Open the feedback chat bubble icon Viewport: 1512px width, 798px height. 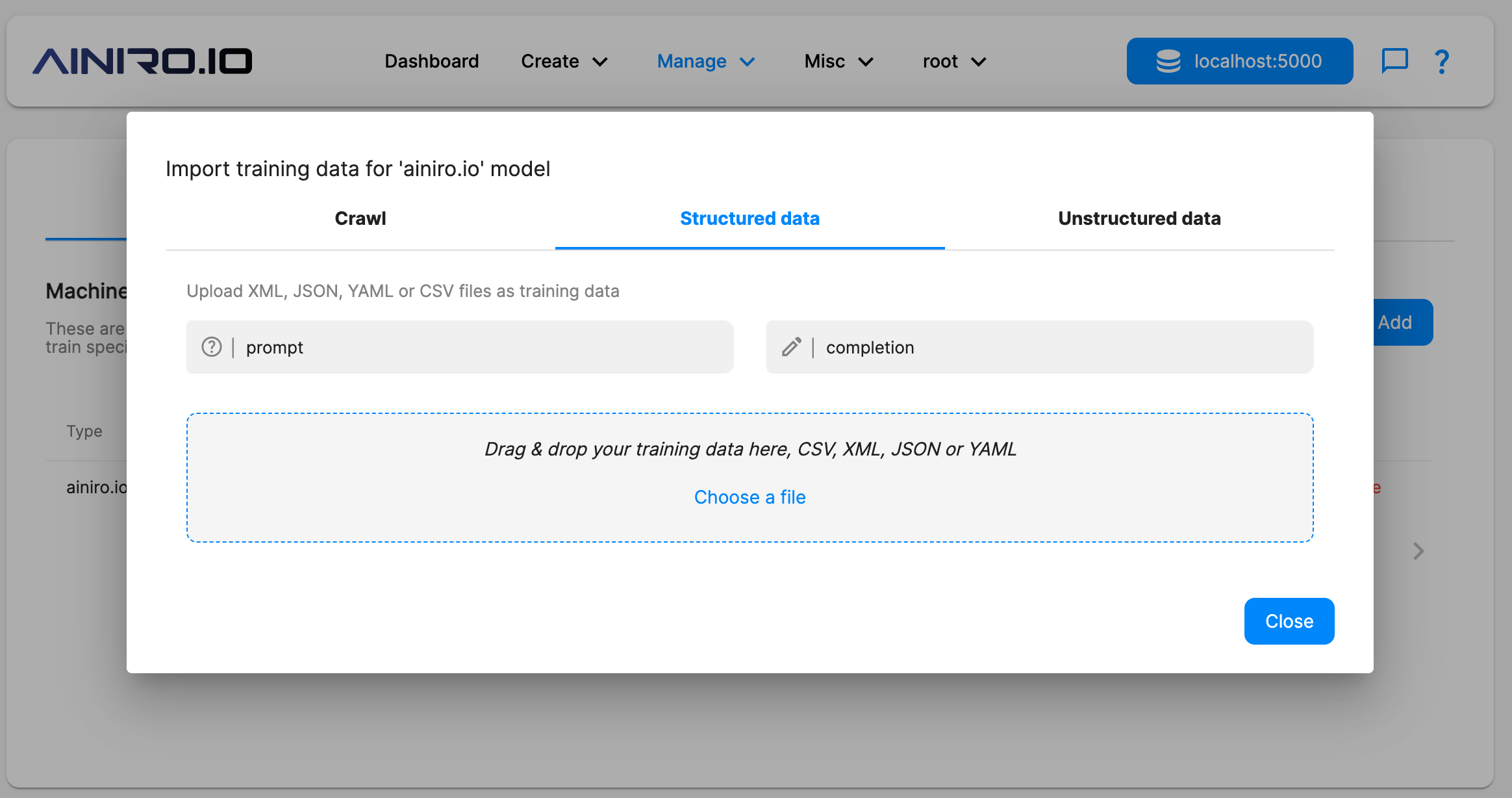point(1394,60)
